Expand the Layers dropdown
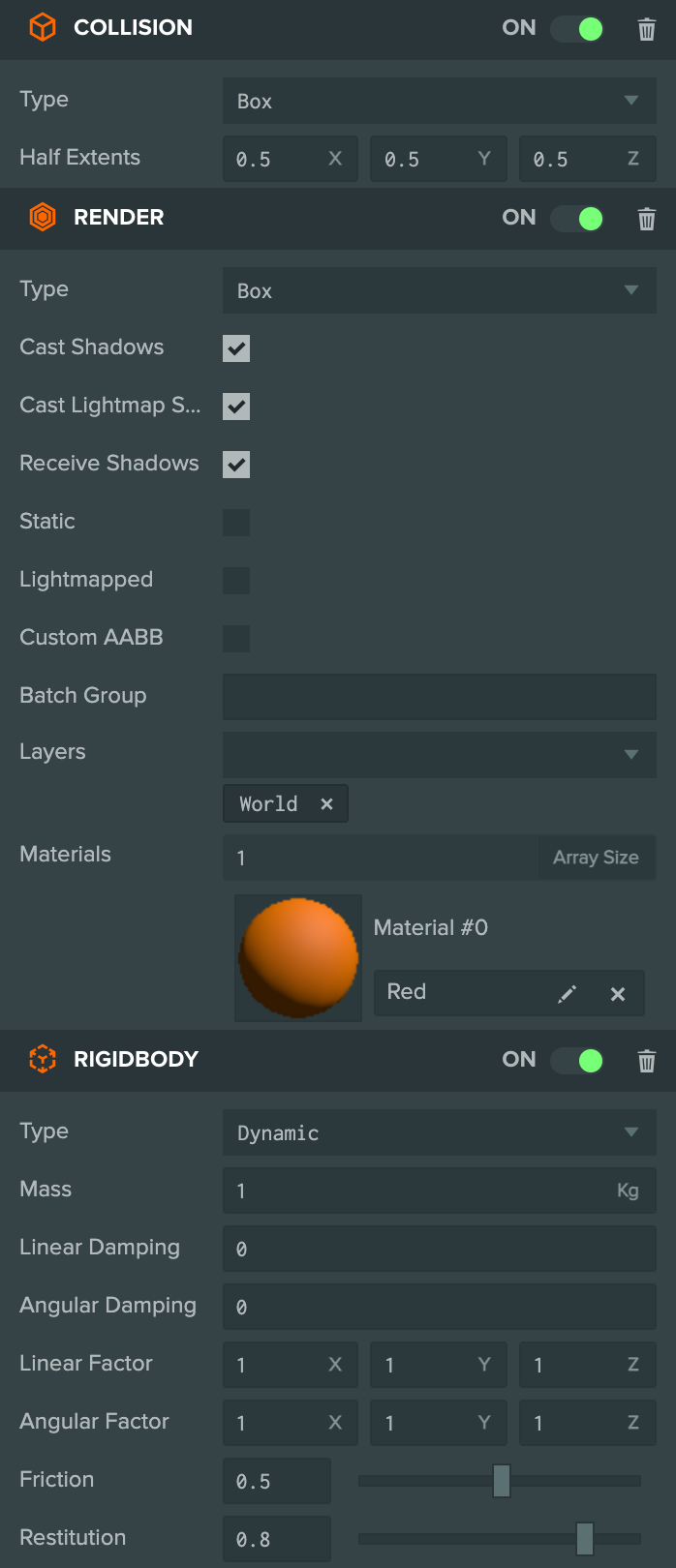The height and width of the screenshot is (1568, 676). (x=440, y=754)
